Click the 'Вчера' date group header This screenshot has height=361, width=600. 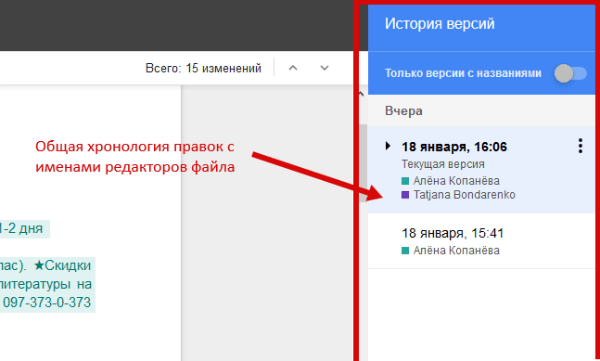pyautogui.click(x=404, y=111)
